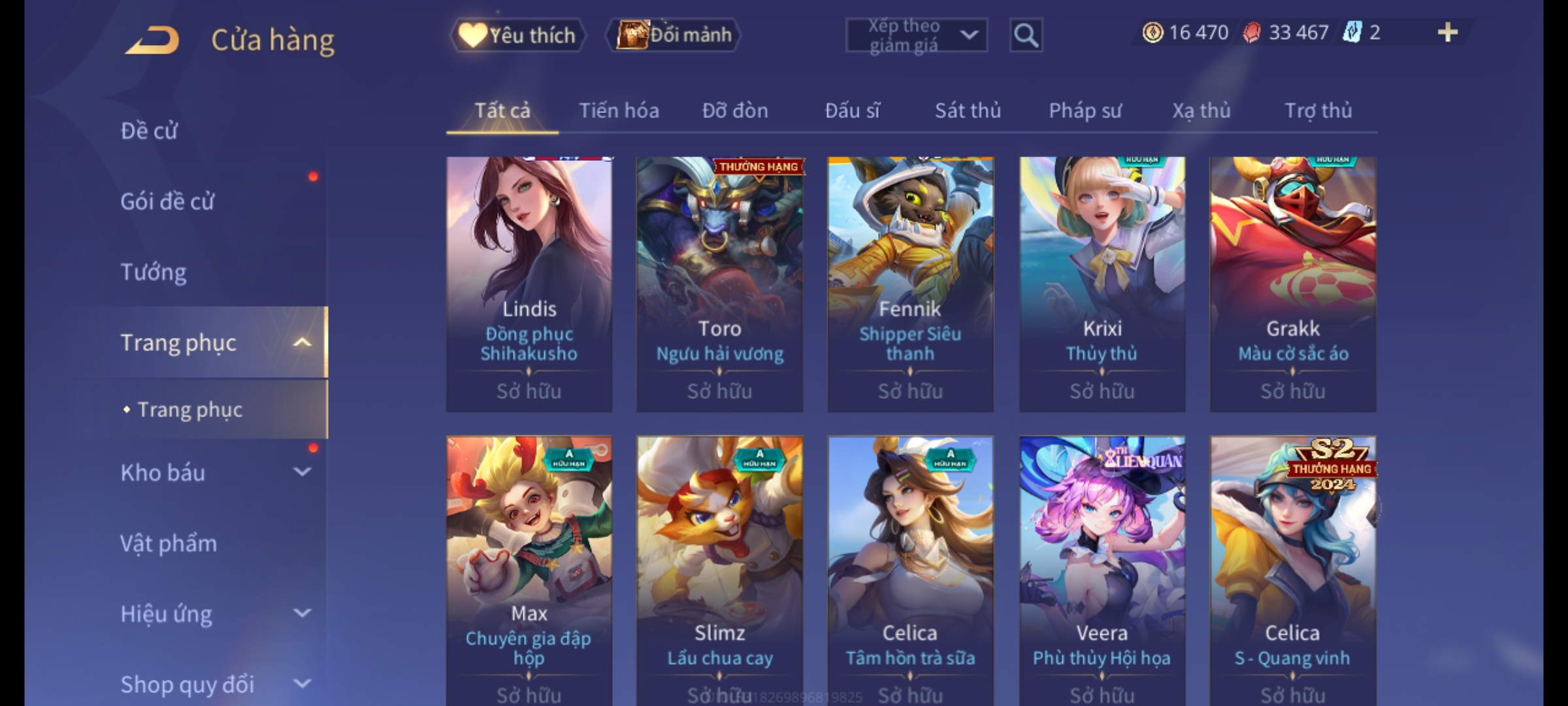This screenshot has width=1568, height=706.
Task: Click the red ruby currency icon
Action: (1251, 32)
